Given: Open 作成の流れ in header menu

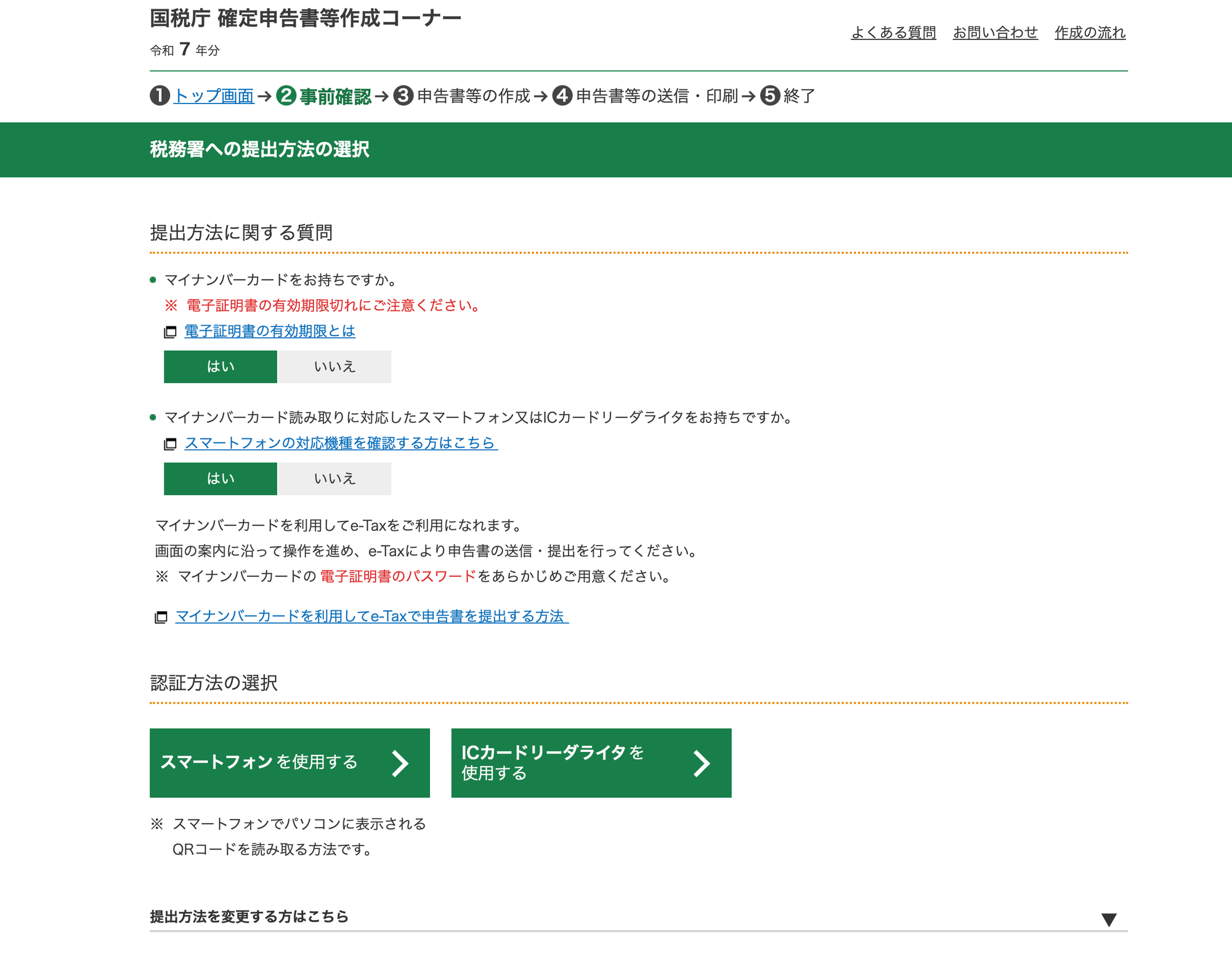Looking at the screenshot, I should [1090, 33].
